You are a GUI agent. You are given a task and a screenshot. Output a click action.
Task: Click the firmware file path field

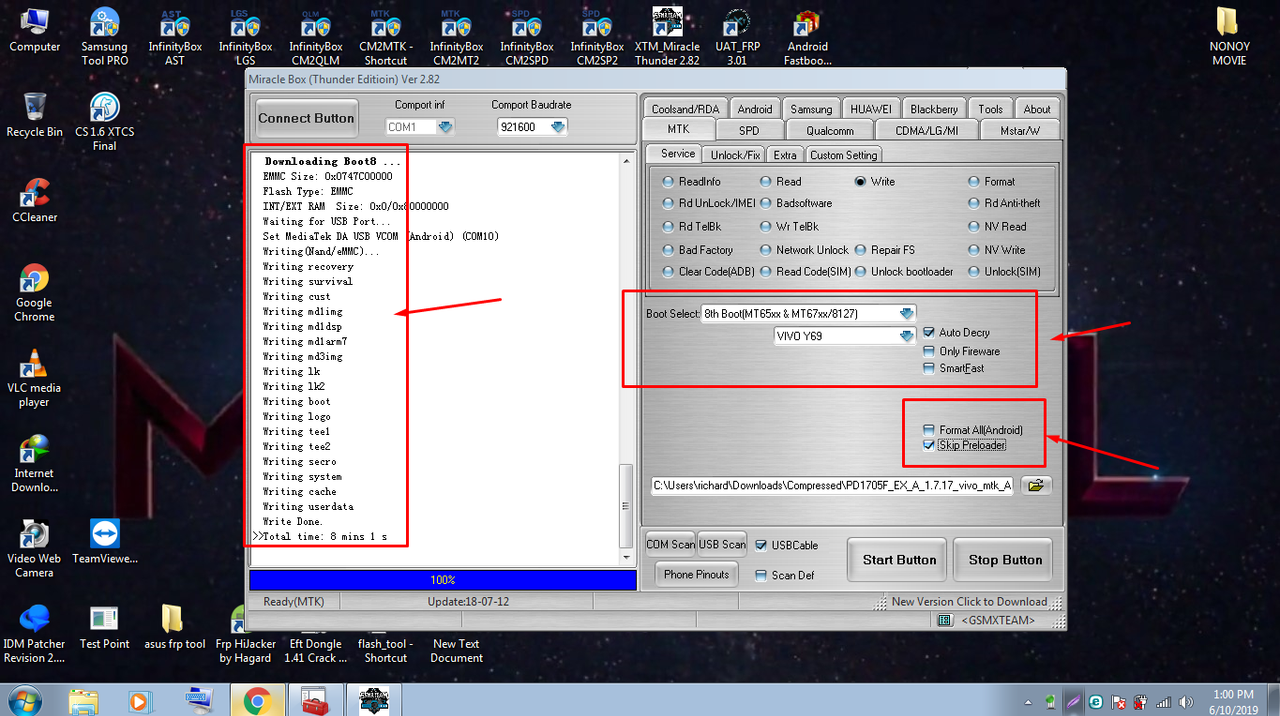(x=833, y=485)
